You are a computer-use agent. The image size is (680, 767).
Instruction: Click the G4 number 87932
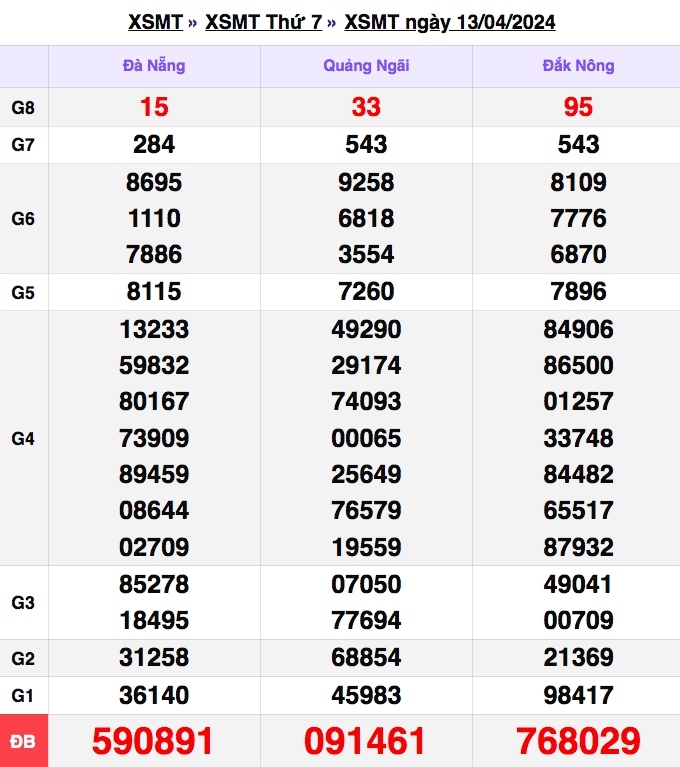[578, 547]
